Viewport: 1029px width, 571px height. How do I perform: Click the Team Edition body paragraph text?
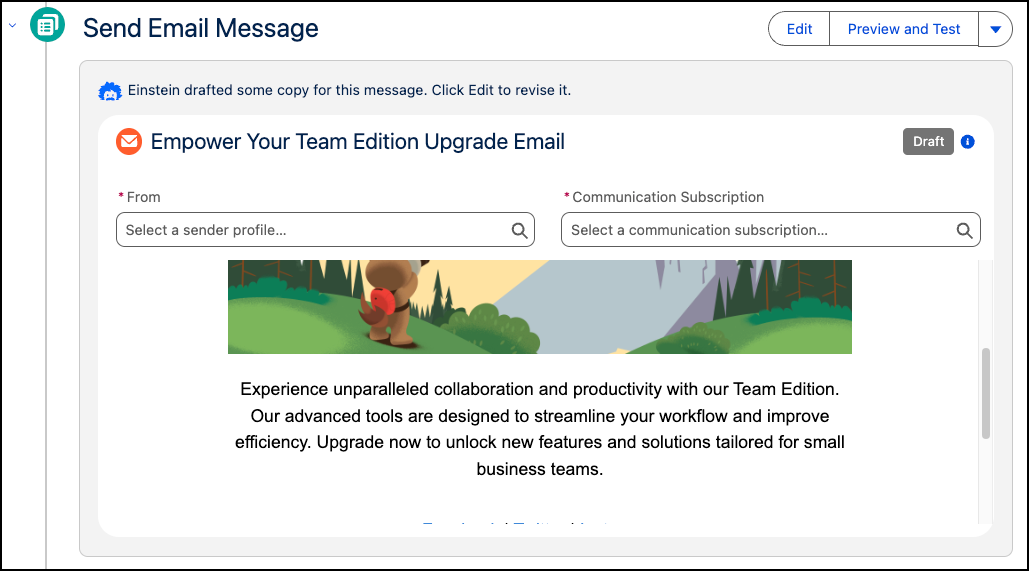pos(539,428)
